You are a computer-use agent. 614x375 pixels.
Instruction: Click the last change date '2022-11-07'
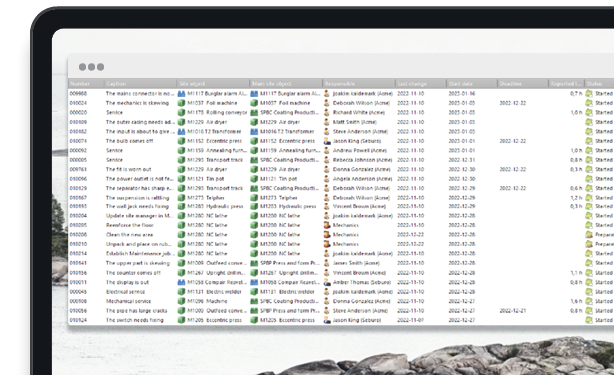410,320
